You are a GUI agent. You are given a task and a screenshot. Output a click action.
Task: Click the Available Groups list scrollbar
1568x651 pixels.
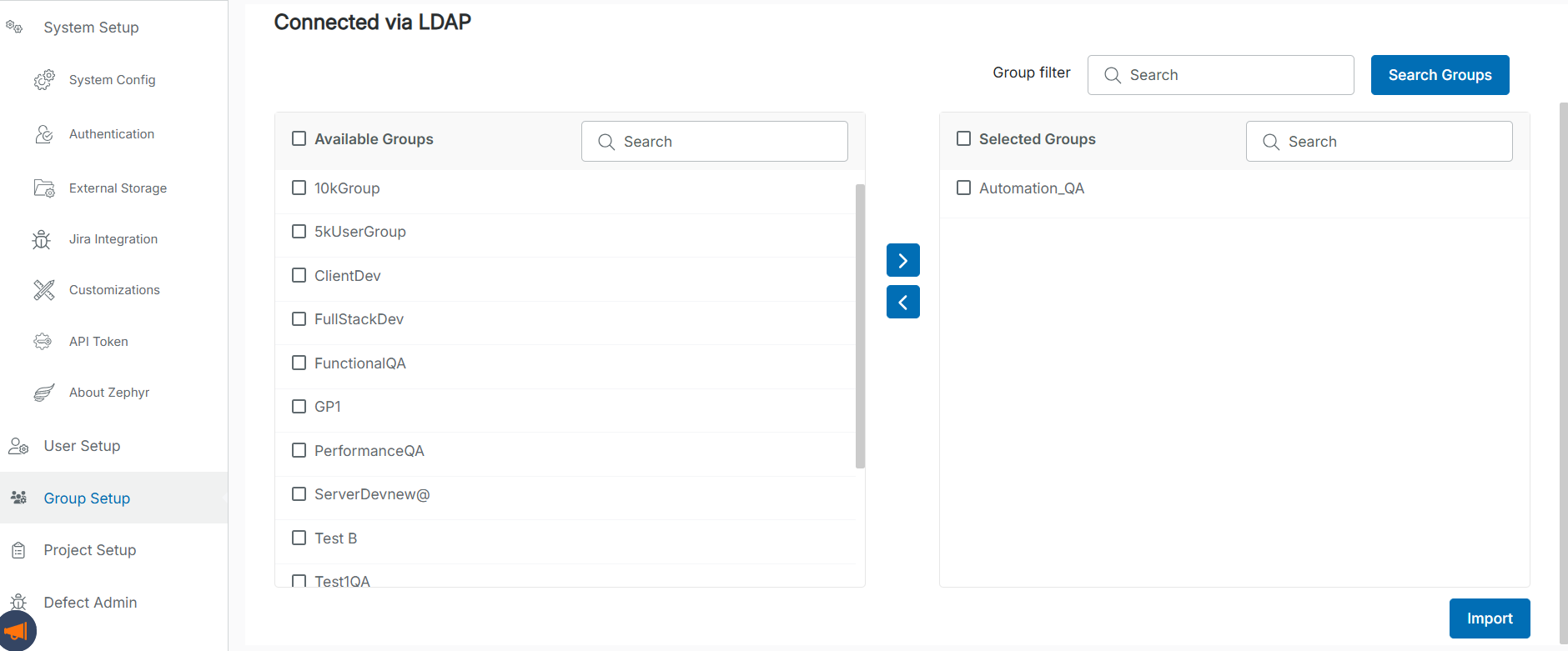point(860,325)
